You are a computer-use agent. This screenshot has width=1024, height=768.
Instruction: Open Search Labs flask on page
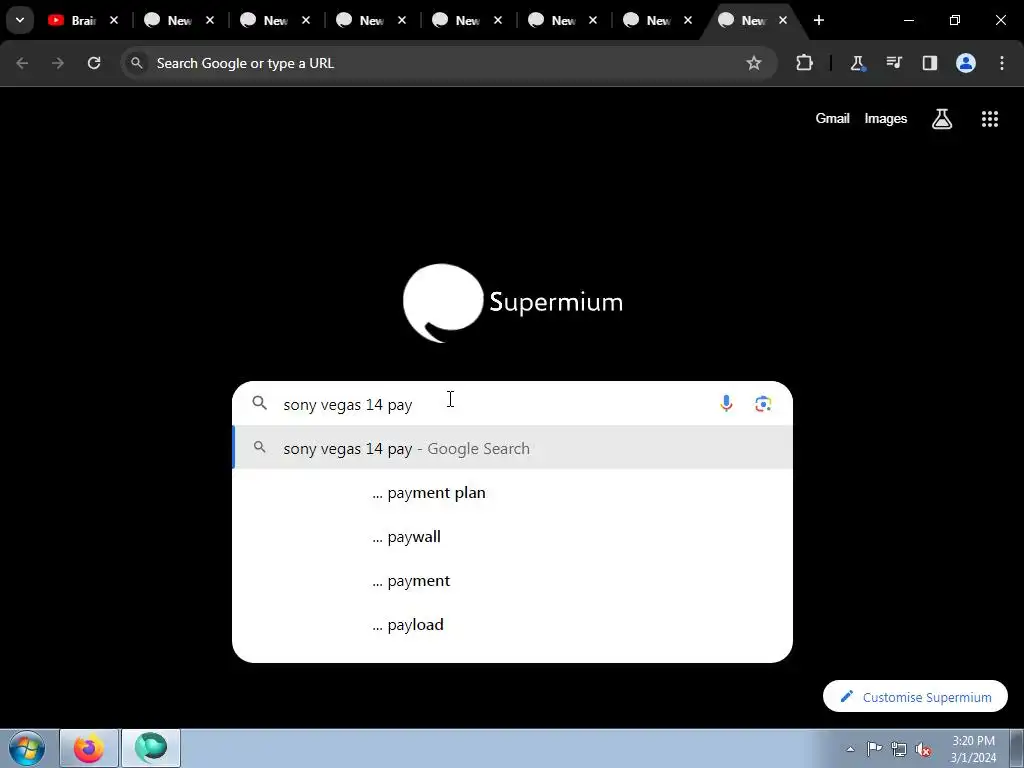click(942, 119)
